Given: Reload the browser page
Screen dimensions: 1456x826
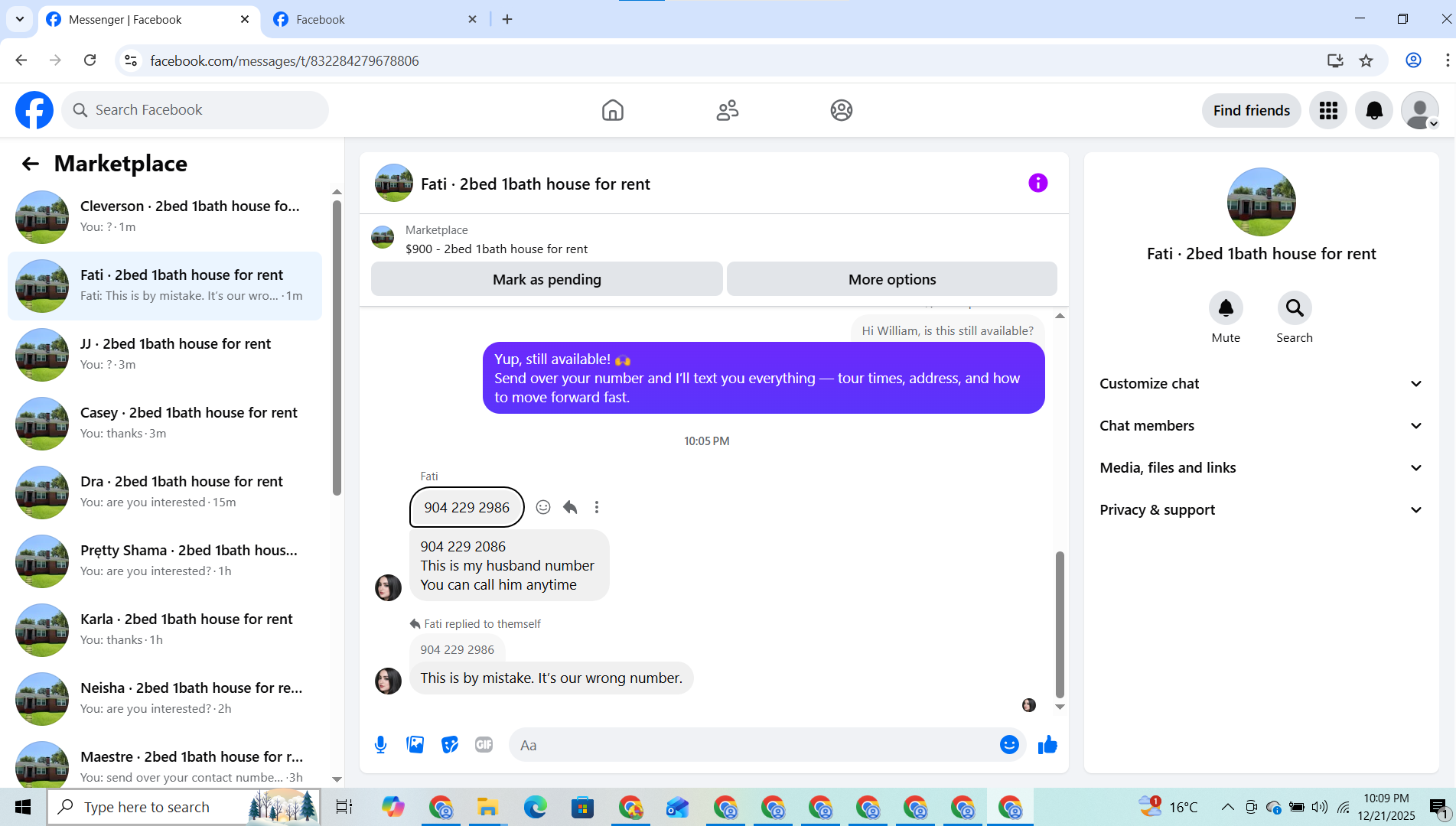Looking at the screenshot, I should coord(90,60).
